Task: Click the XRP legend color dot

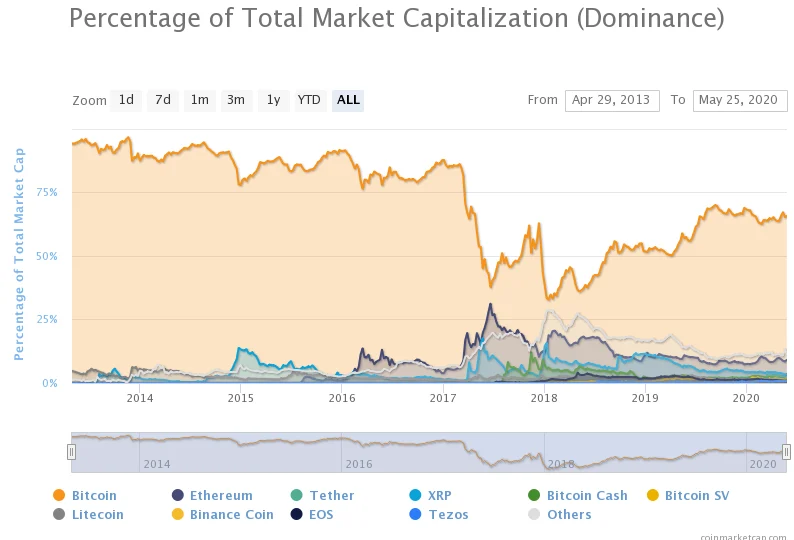Action: (415, 495)
